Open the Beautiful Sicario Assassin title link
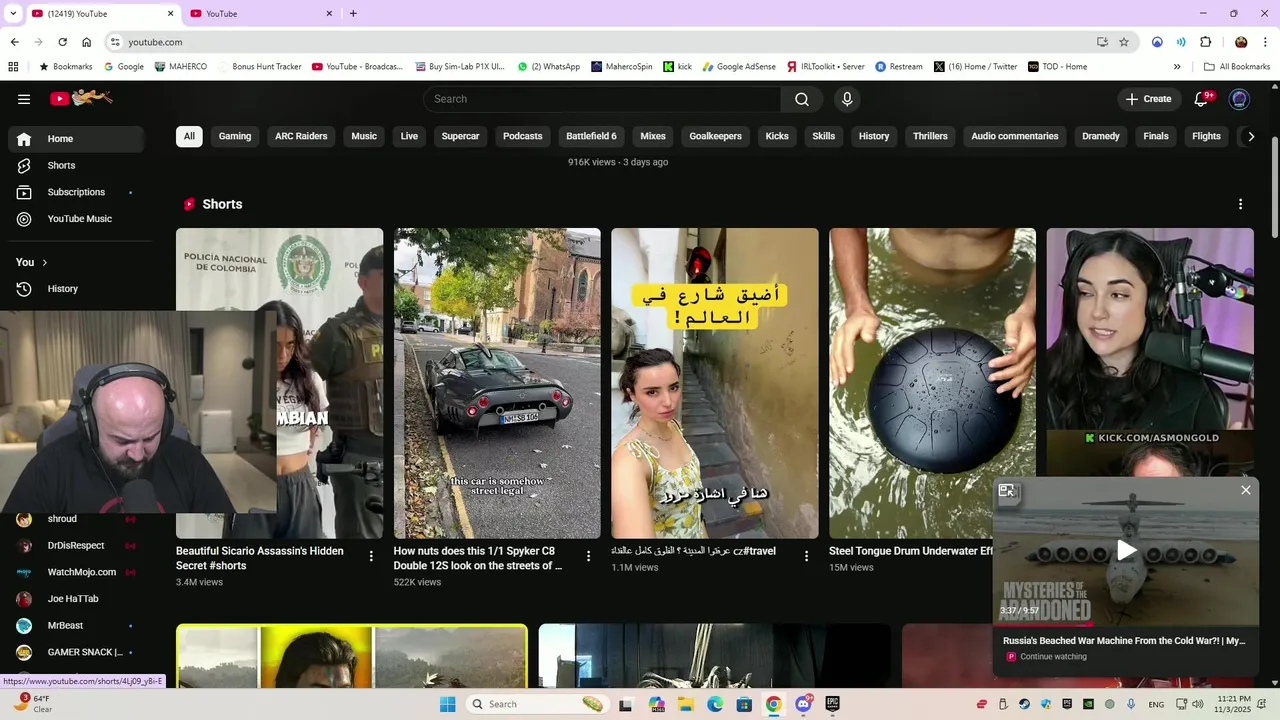The width and height of the screenshot is (1280, 720). 260,558
